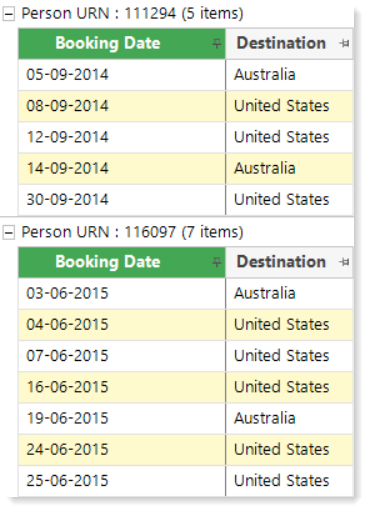Pin second group's Destination column
The height and width of the screenshot is (512, 369).
[x=344, y=262]
